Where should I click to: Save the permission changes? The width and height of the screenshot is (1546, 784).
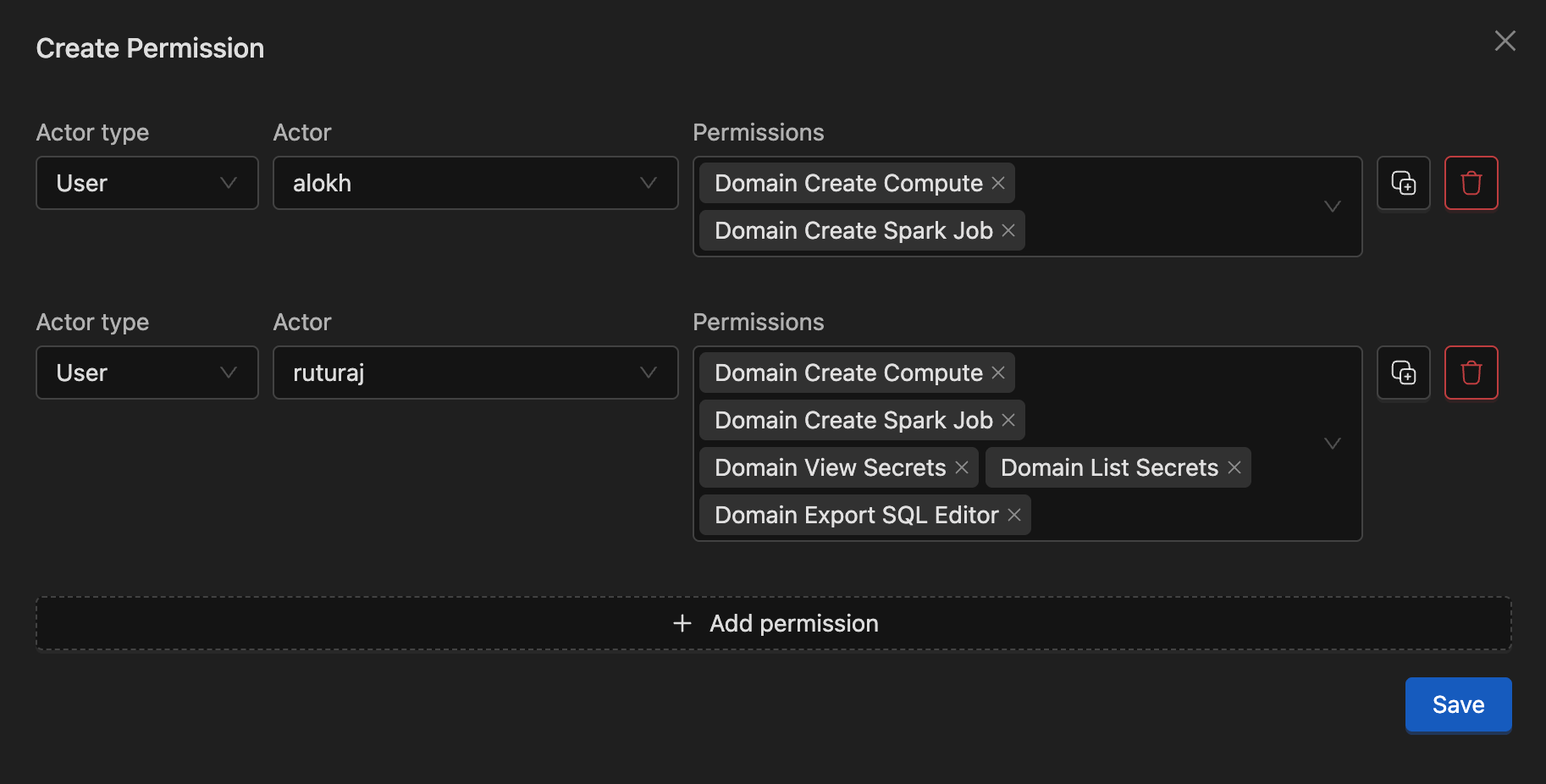pyautogui.click(x=1457, y=704)
